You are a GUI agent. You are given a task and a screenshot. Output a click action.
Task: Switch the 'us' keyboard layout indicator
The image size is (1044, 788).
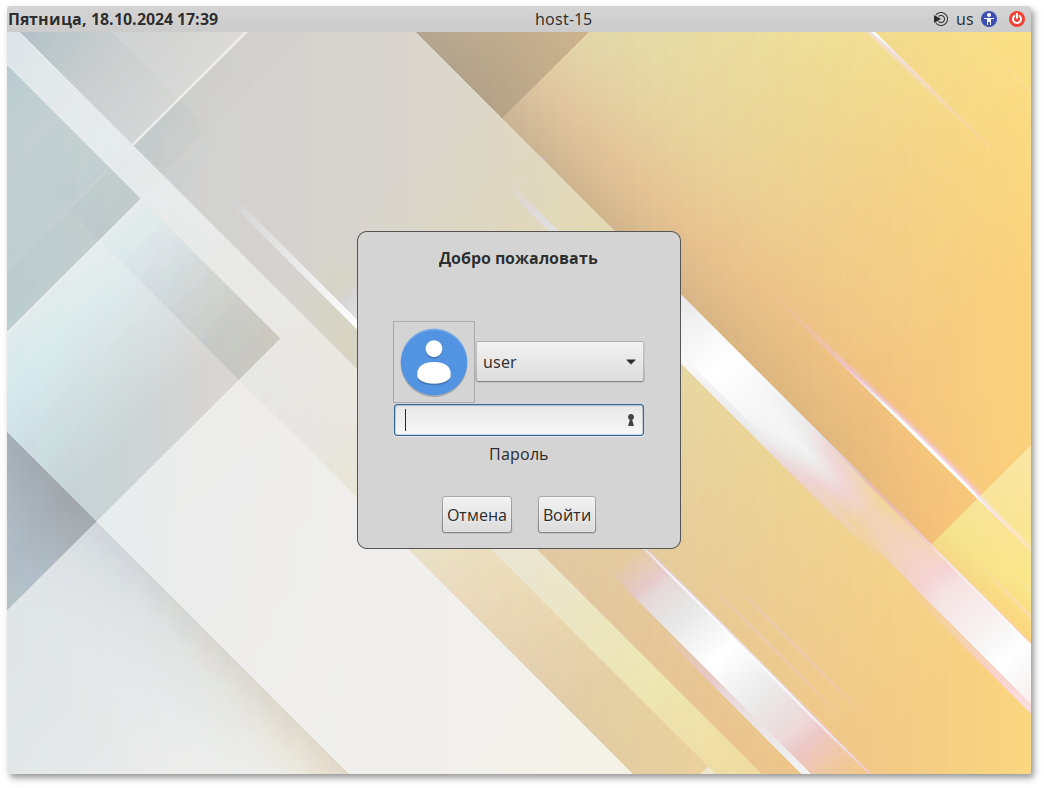click(x=964, y=19)
